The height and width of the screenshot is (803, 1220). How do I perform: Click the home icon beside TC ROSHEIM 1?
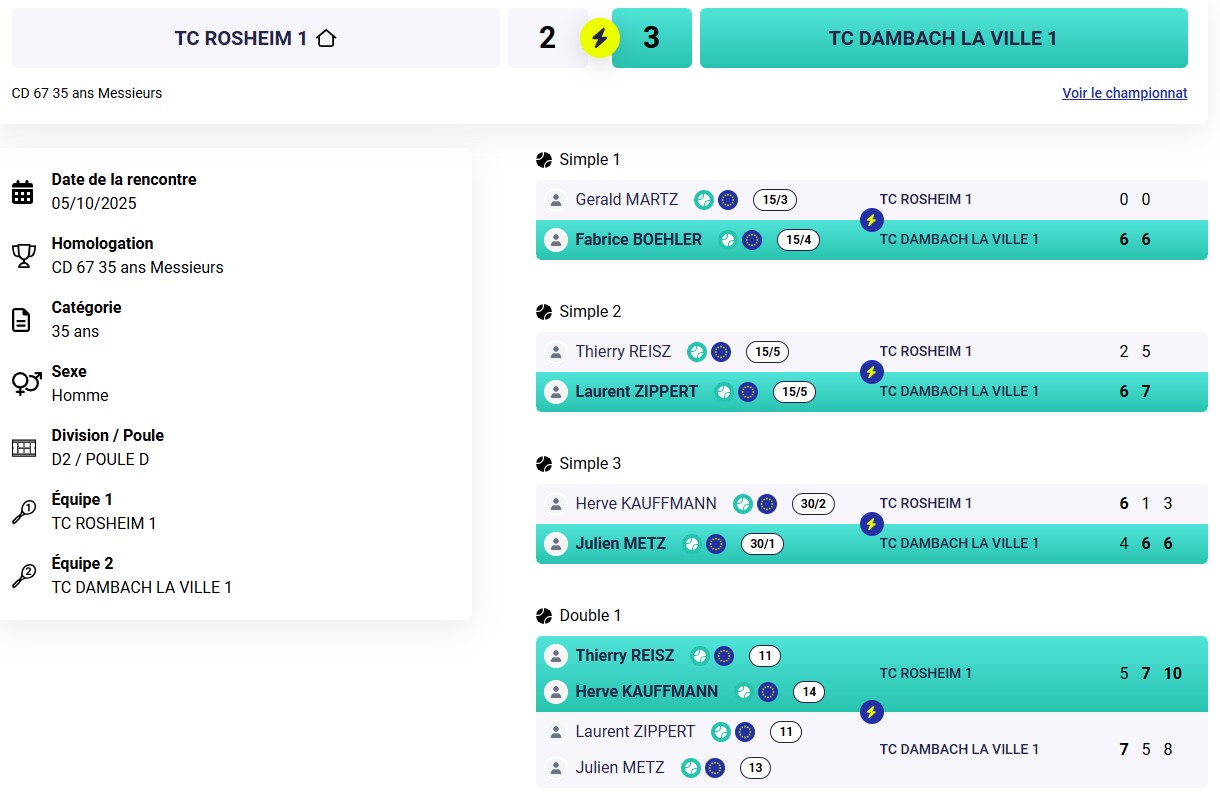[326, 39]
